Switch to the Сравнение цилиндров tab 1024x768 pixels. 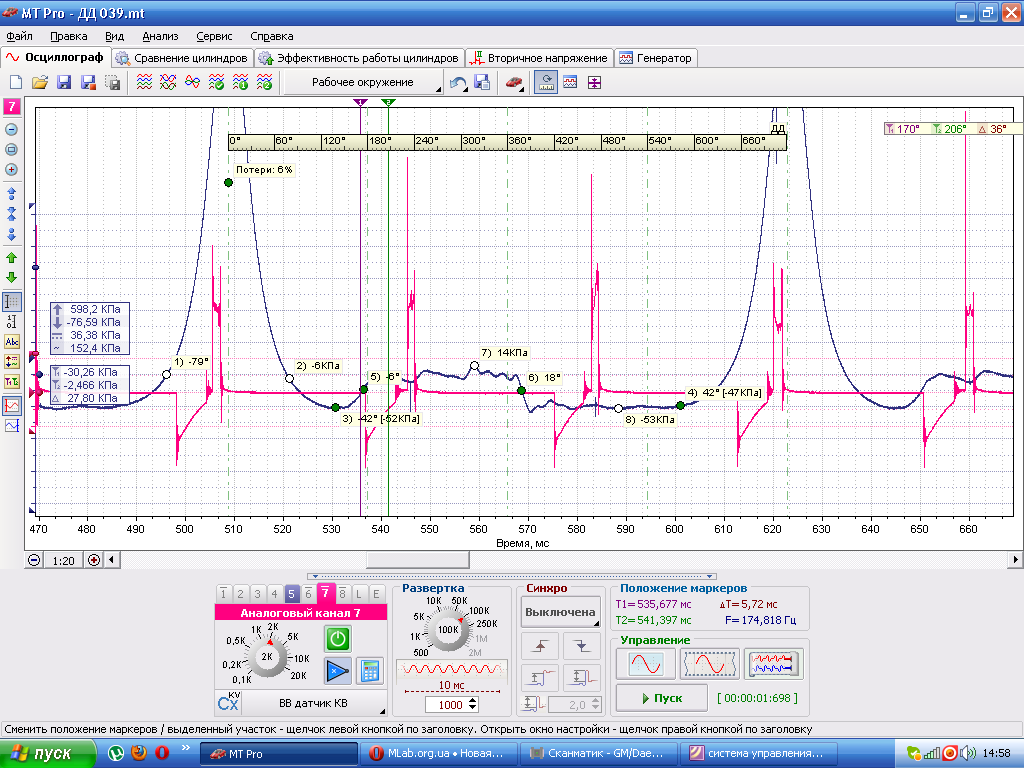point(182,58)
